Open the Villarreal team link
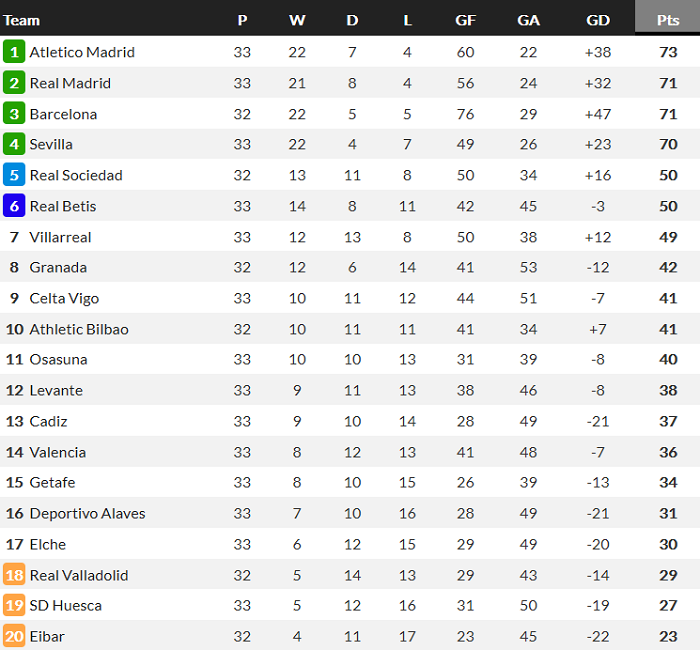This screenshot has height=650, width=700. (x=60, y=237)
